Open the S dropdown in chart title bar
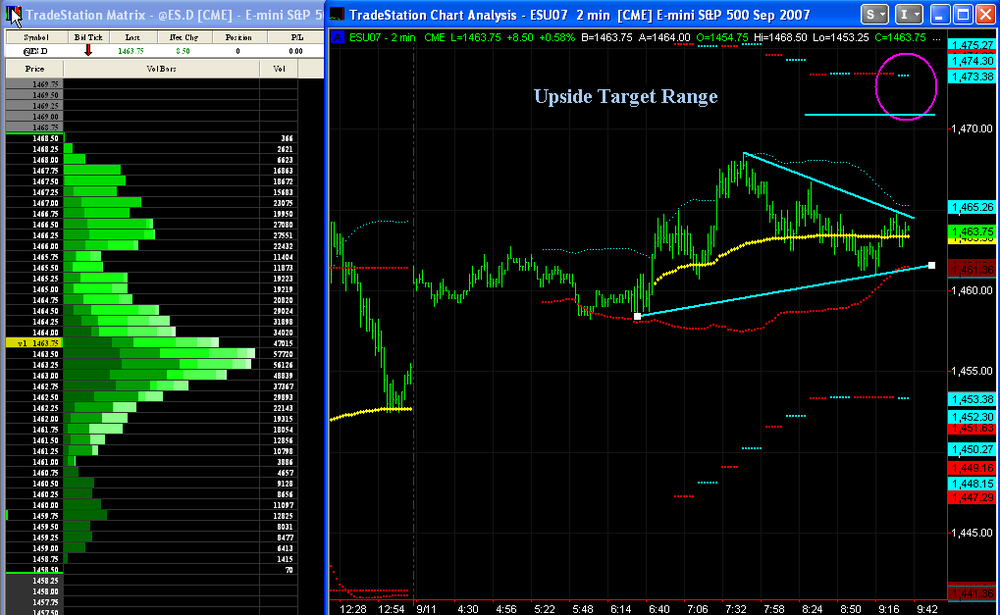This screenshot has height=615, width=1000. [874, 14]
